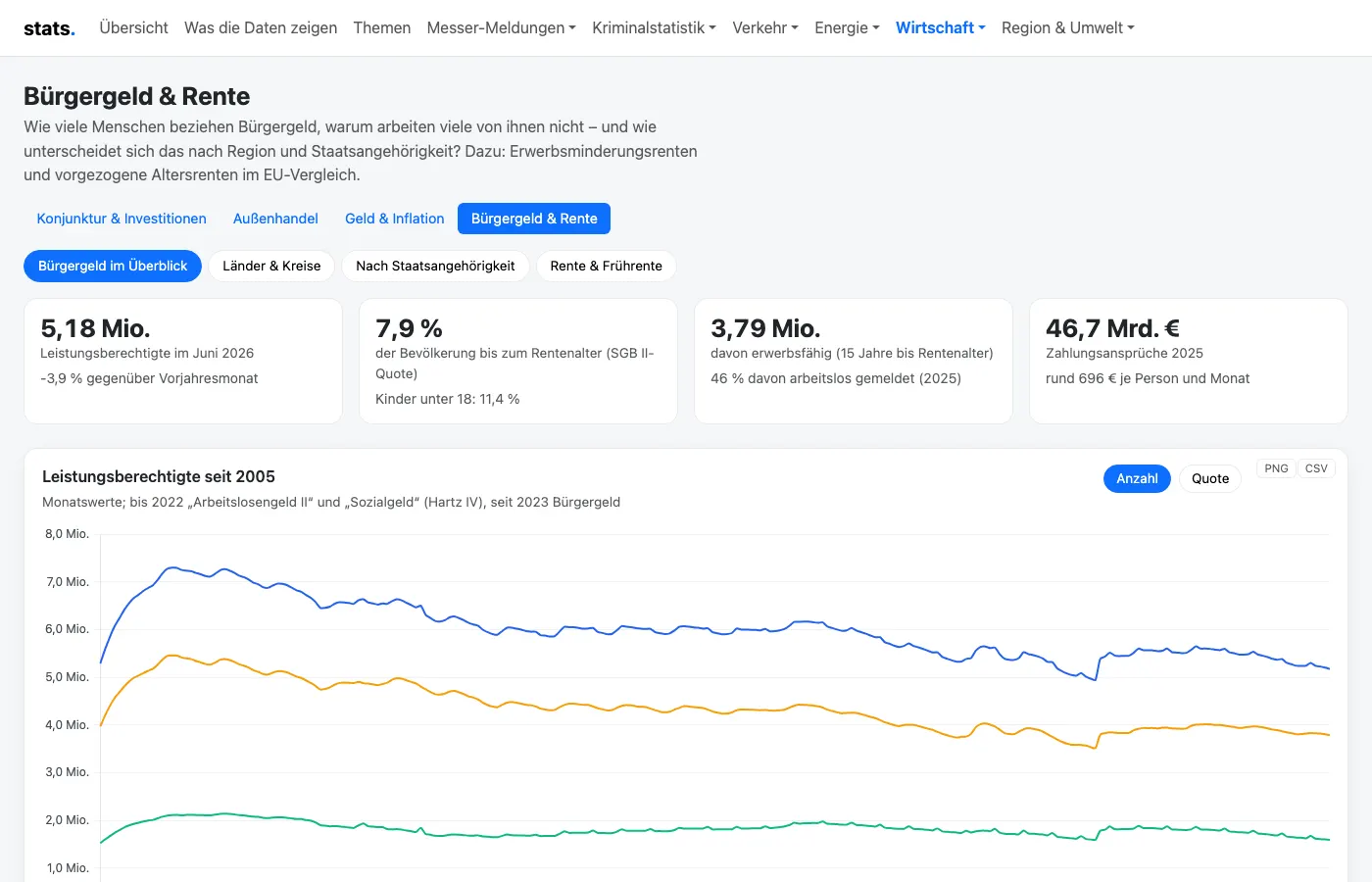Click the Bürgergeld & Rente page heading
Viewport: 1372px width, 882px height.
[137, 96]
